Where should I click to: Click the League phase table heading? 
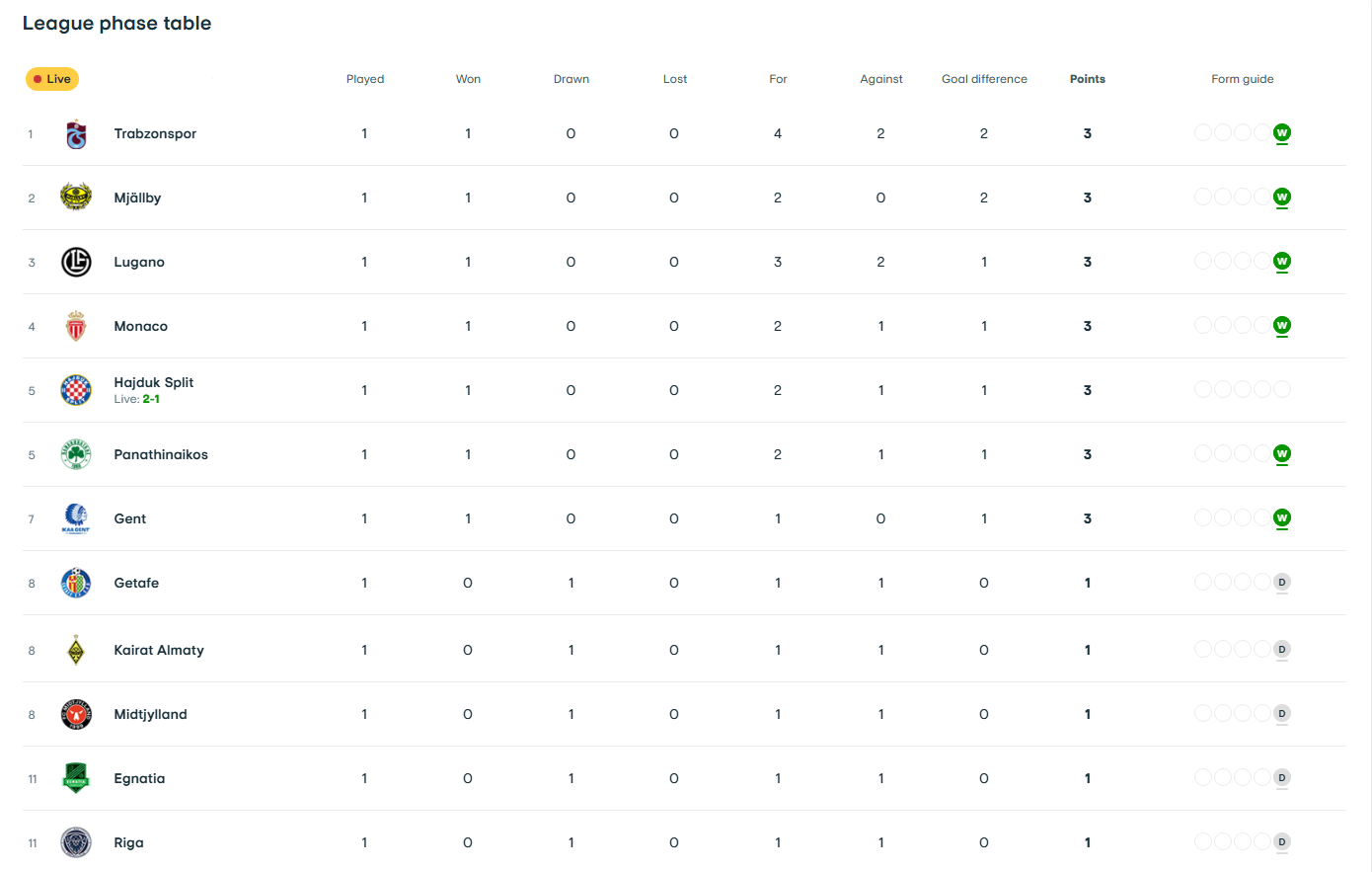pos(117,24)
